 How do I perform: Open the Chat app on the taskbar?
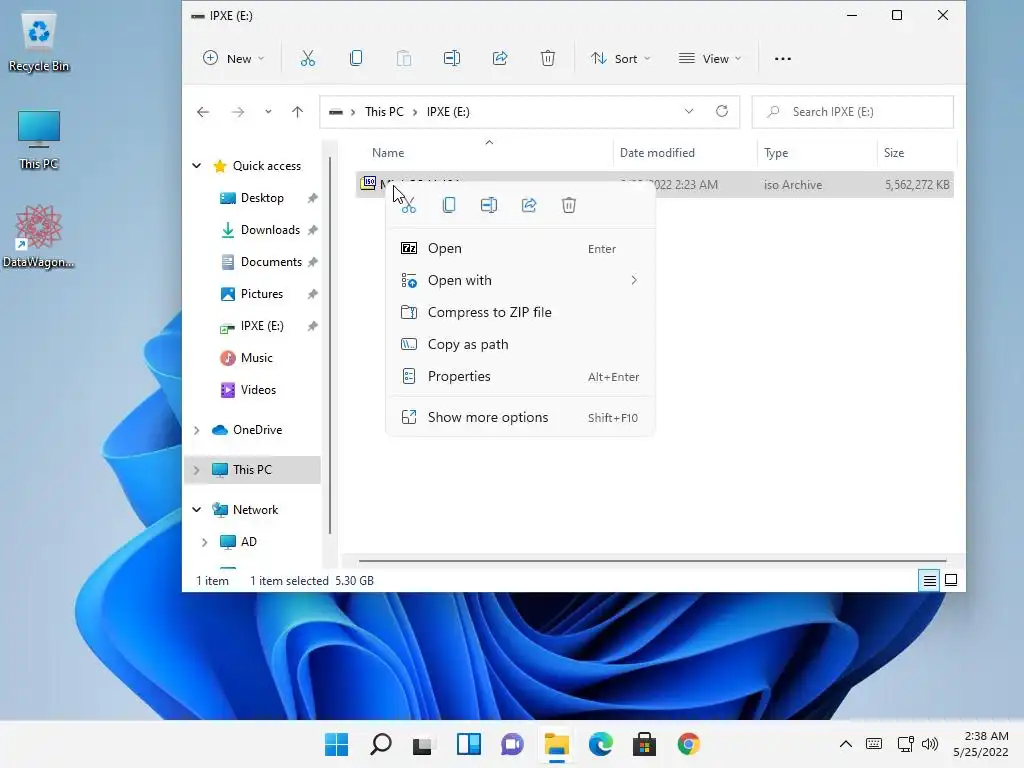click(x=512, y=744)
